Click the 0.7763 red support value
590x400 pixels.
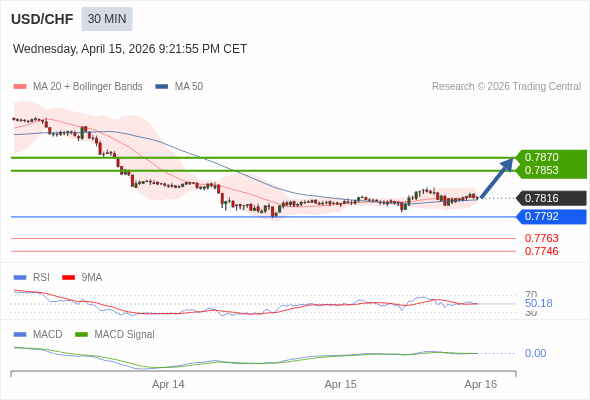[541, 238]
